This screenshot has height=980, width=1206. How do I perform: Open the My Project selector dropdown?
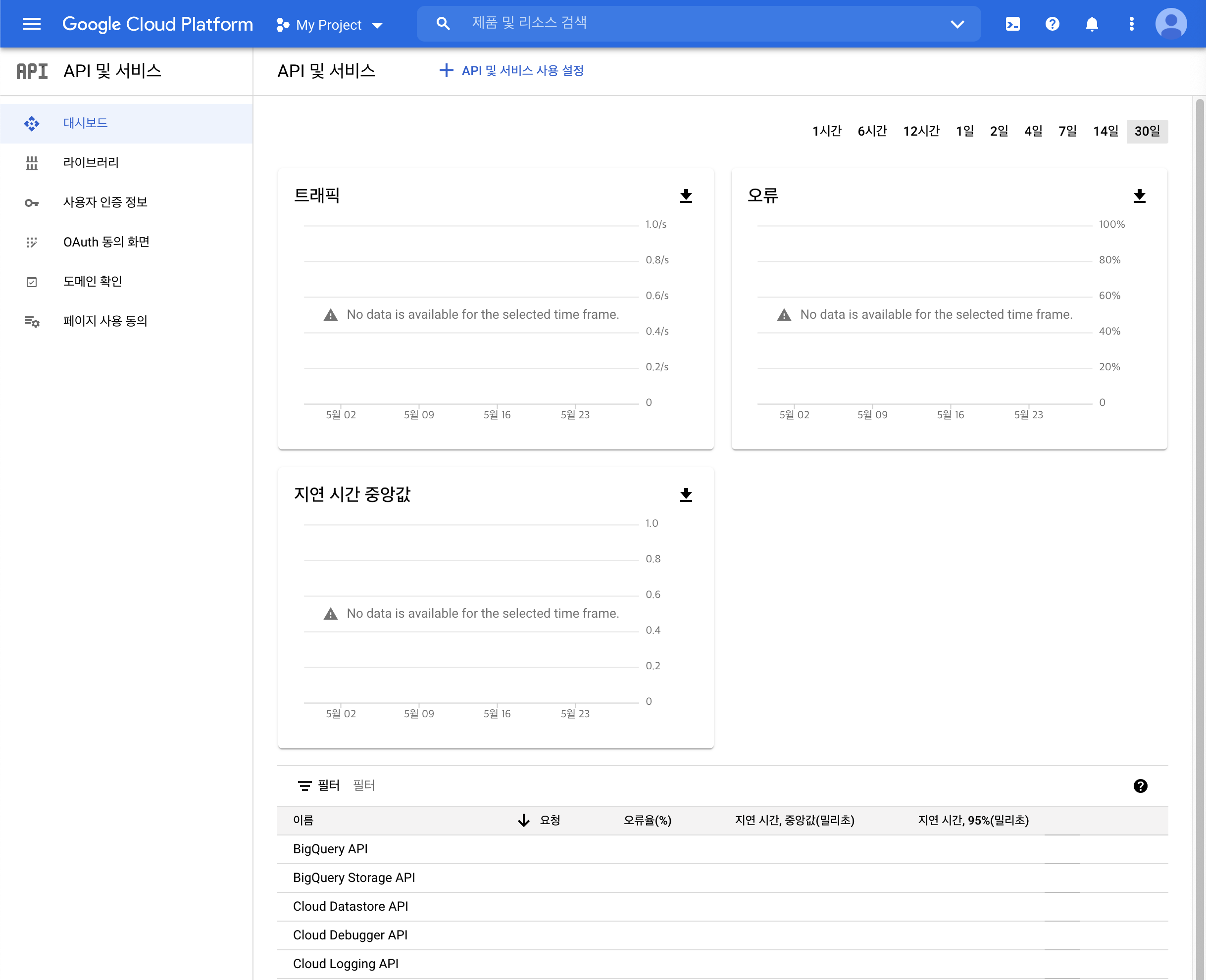(x=330, y=25)
